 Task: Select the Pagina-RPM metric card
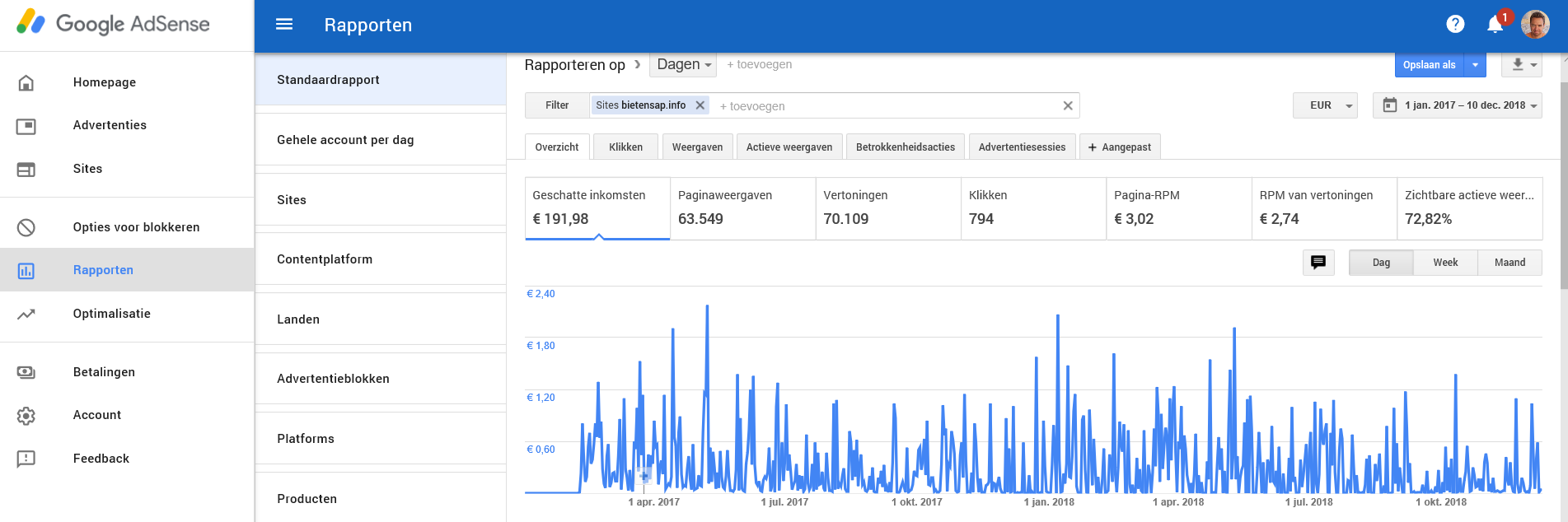[x=1179, y=208]
